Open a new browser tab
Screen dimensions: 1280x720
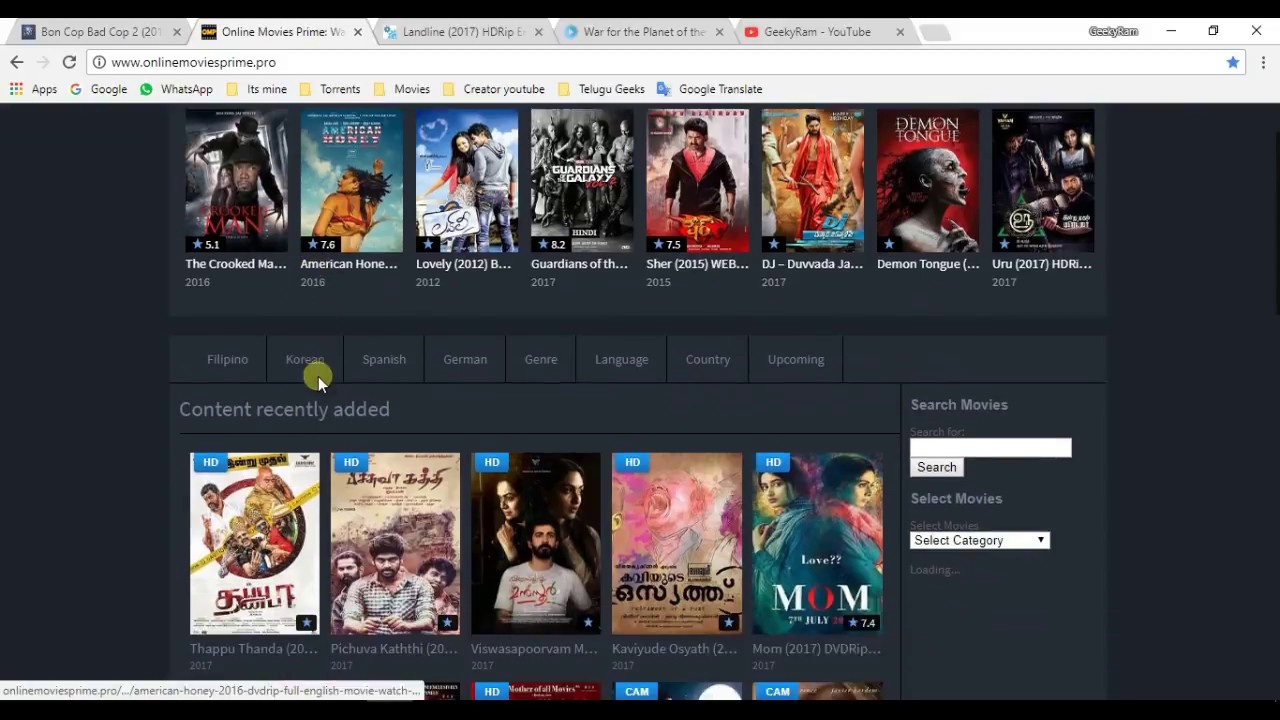coord(934,32)
